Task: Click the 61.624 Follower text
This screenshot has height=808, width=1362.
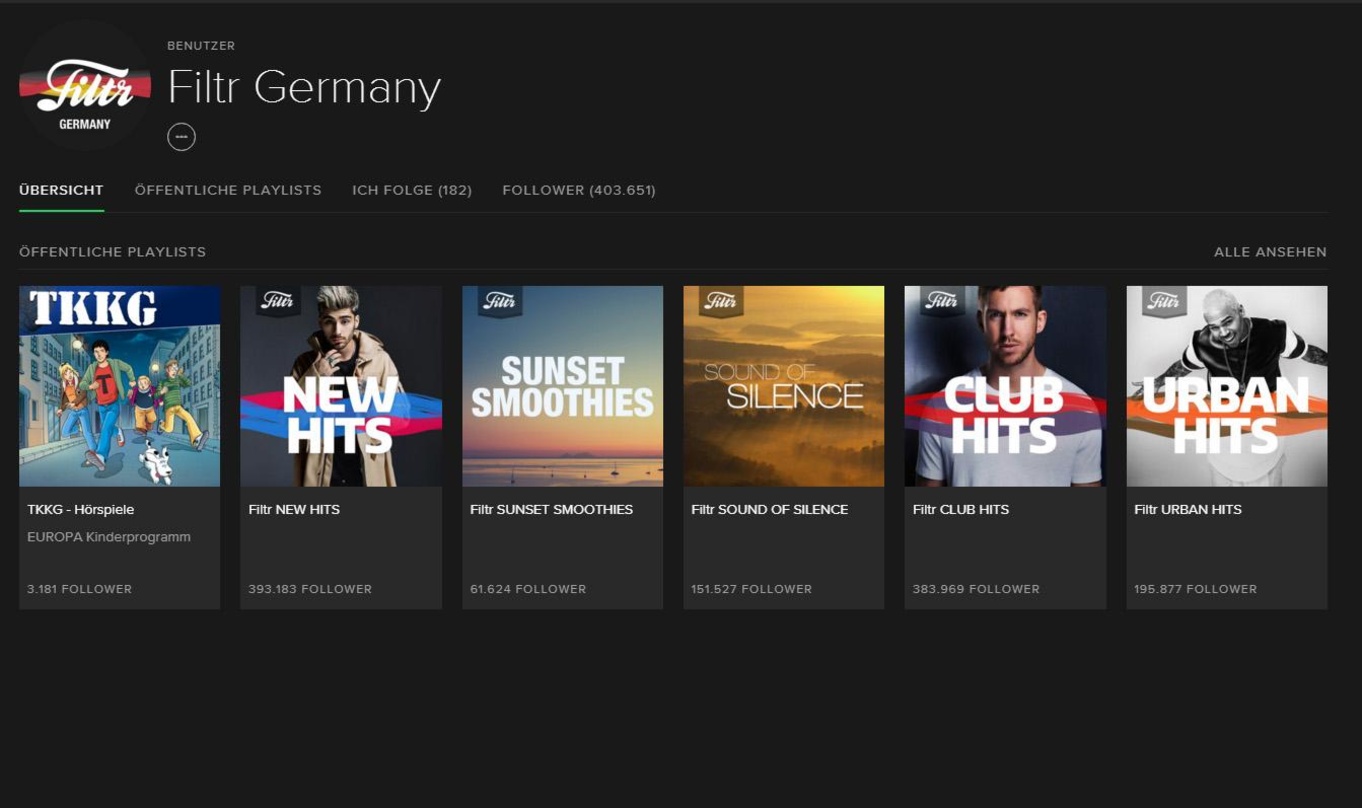Action: click(x=528, y=589)
